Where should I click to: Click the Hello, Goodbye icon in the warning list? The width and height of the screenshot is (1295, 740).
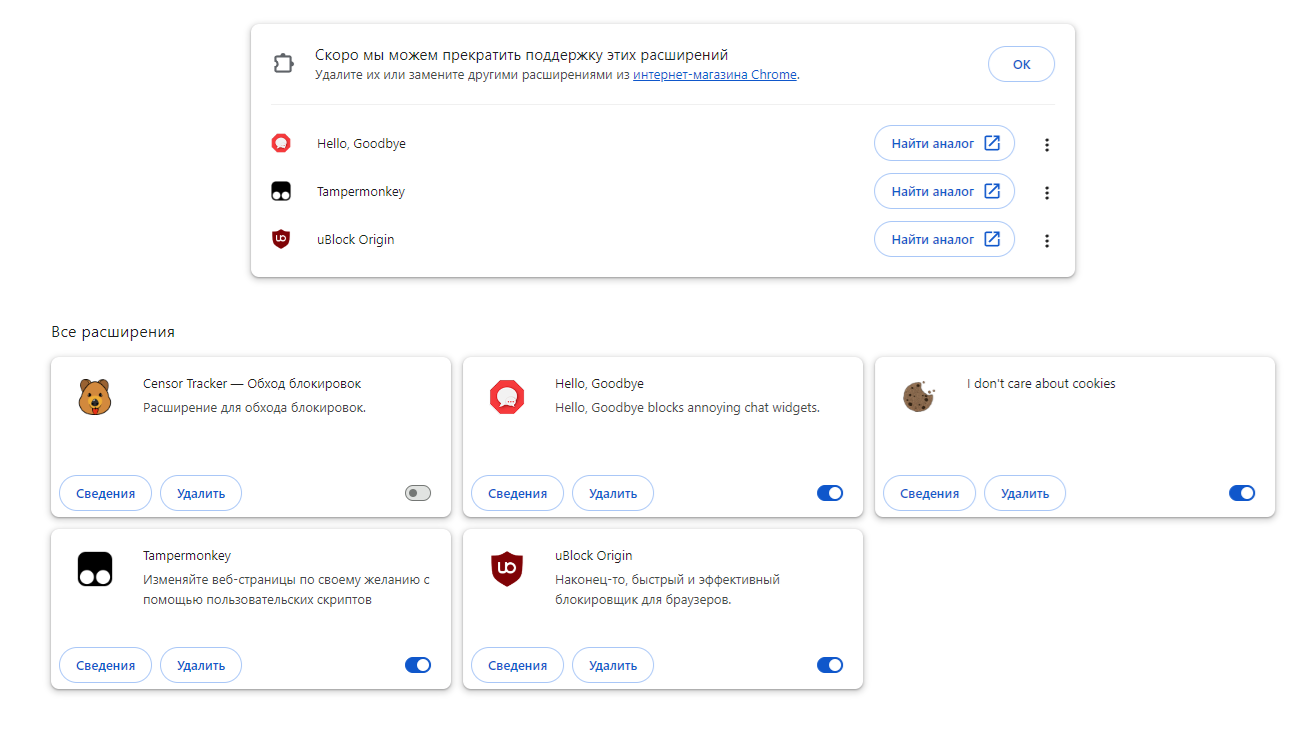click(x=281, y=143)
